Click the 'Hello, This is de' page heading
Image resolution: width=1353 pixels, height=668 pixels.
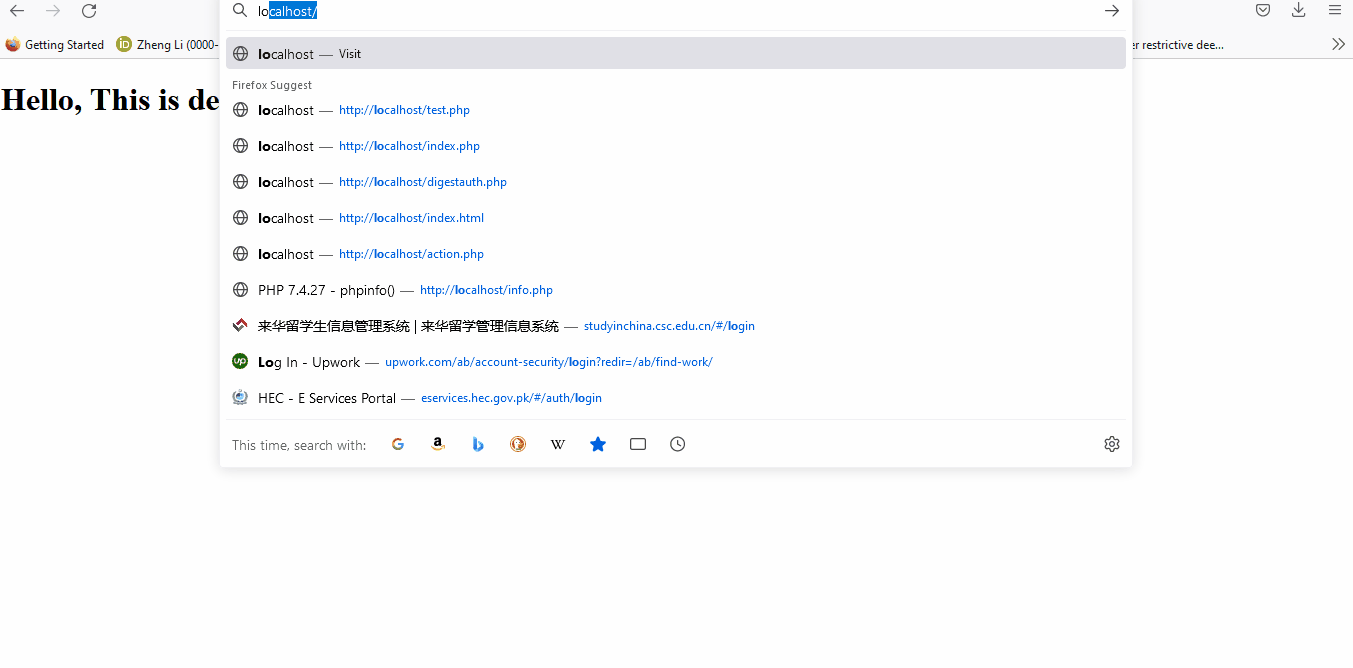110,100
